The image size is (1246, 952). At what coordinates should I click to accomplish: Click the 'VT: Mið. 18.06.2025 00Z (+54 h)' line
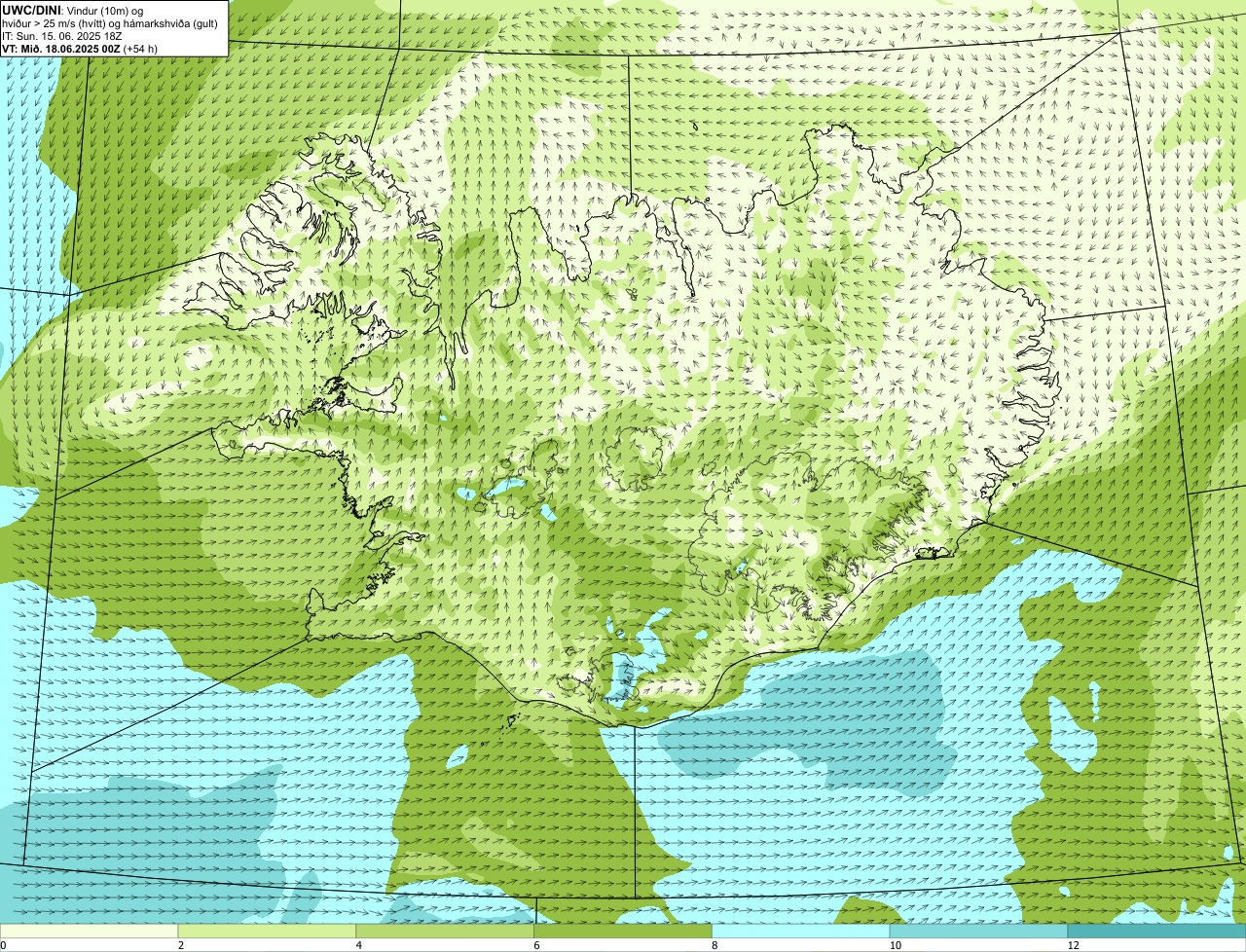pos(80,49)
